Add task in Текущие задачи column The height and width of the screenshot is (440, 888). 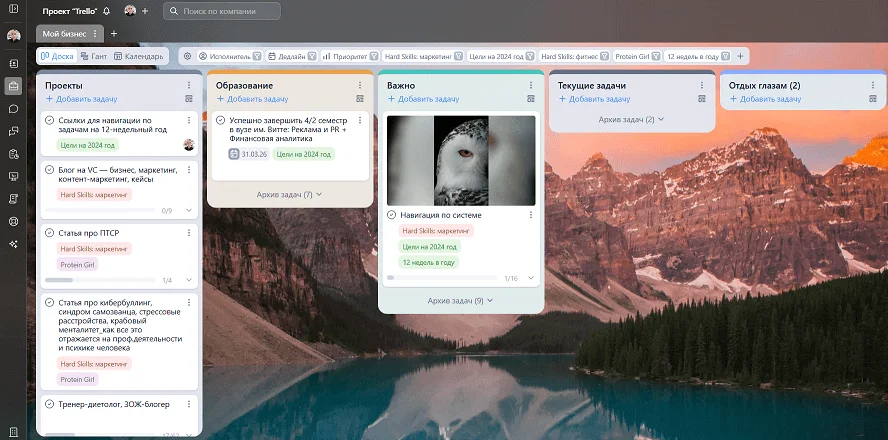[595, 99]
